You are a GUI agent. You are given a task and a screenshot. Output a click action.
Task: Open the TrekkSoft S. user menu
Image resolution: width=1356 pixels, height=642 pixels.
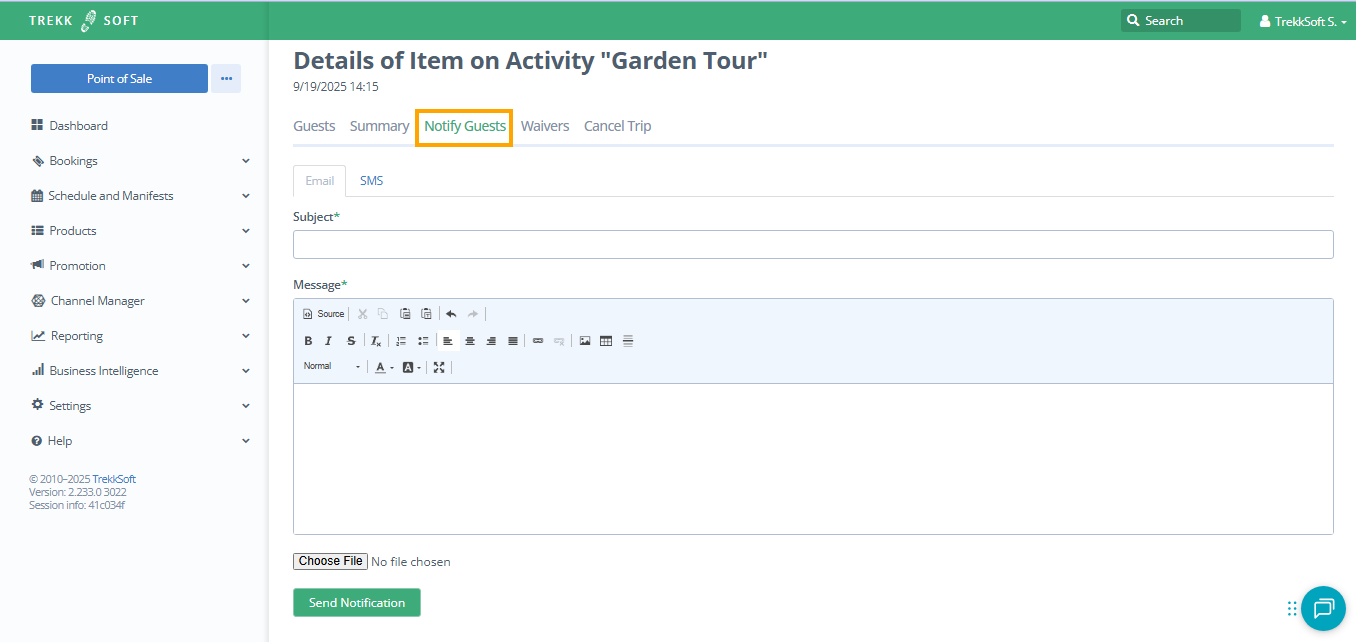tap(1303, 21)
